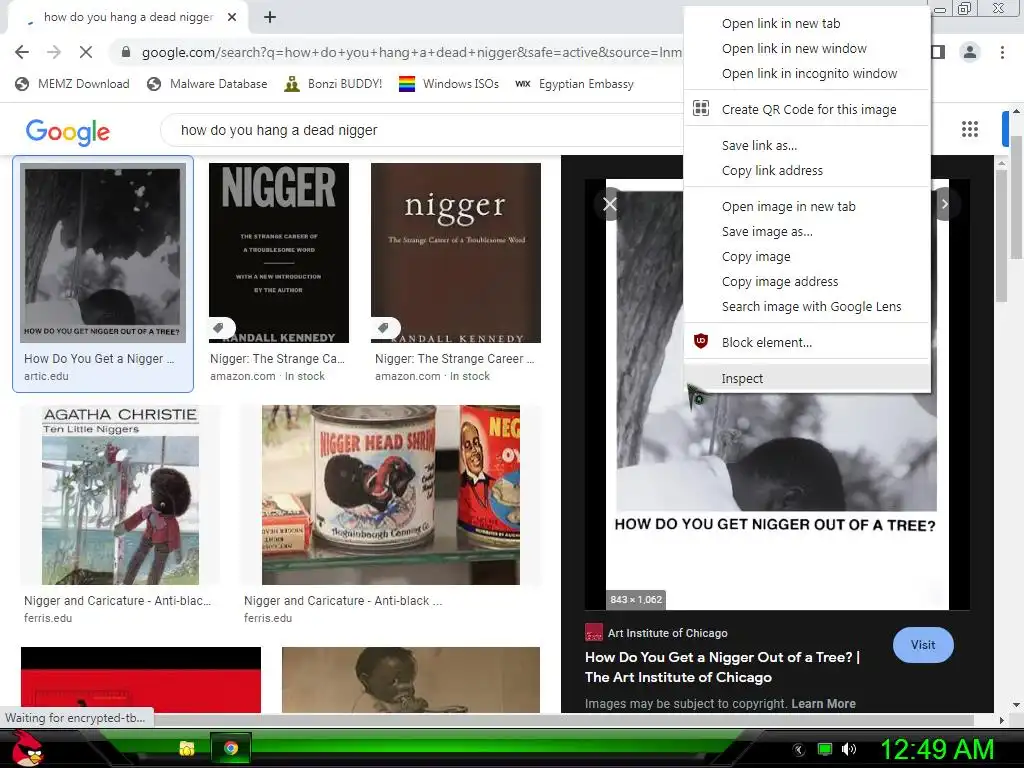Click the QR code icon in context menu
This screenshot has width=1024, height=768.
701,108
